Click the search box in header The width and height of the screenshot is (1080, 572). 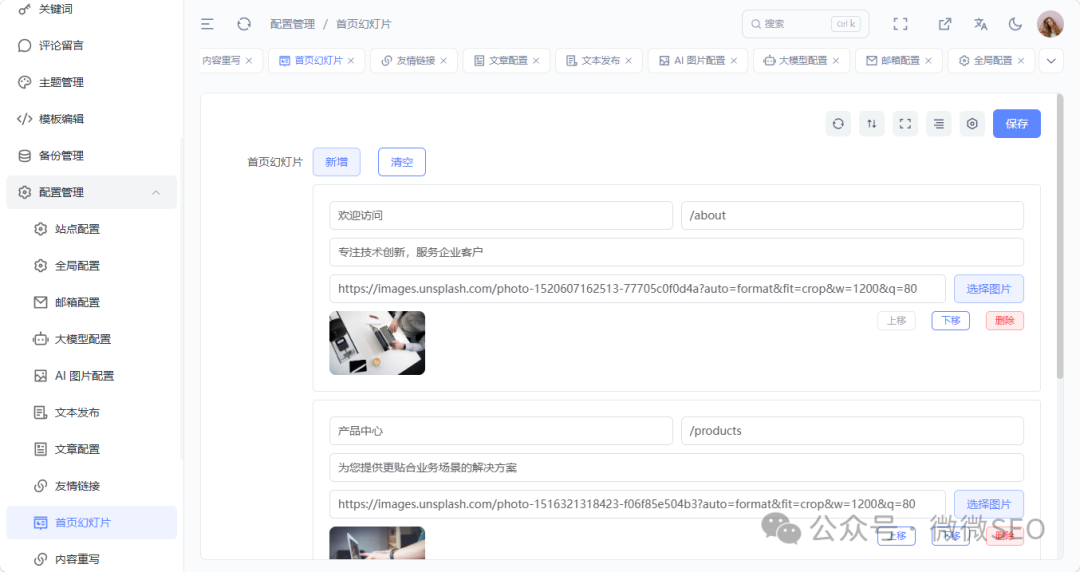click(805, 24)
